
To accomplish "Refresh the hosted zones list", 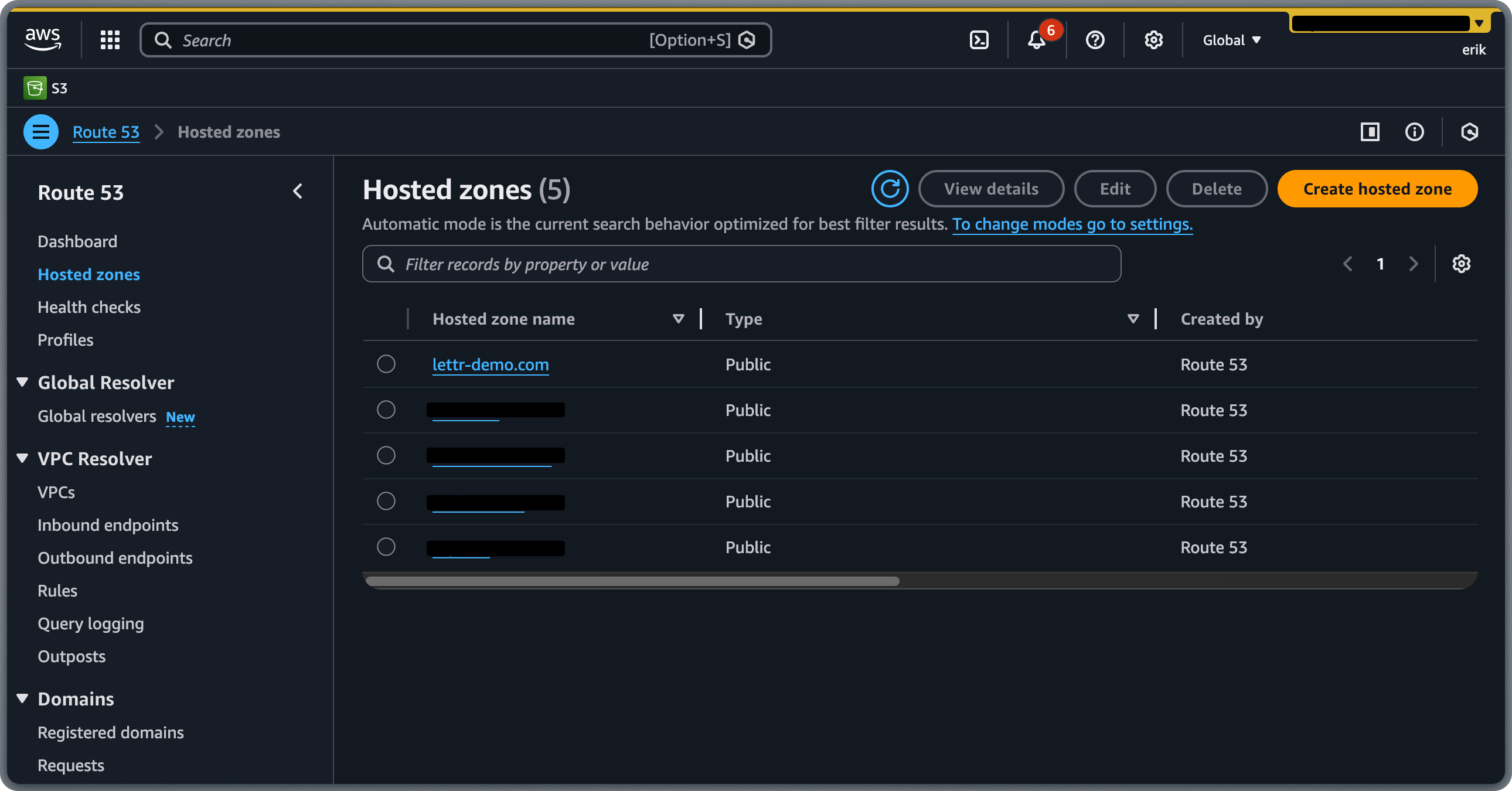I will click(890, 188).
